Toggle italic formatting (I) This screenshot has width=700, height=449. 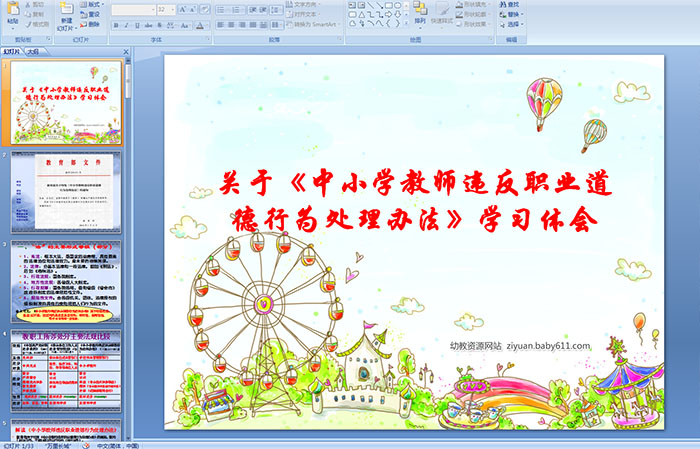(127, 25)
